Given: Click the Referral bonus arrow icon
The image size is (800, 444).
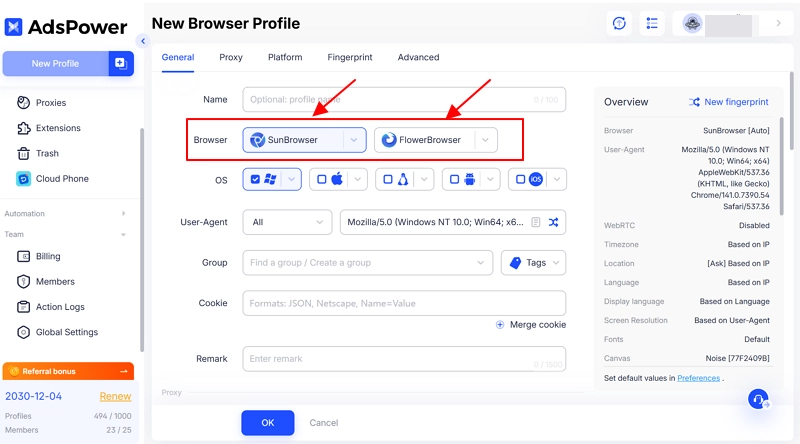Looking at the screenshot, I should [124, 371].
